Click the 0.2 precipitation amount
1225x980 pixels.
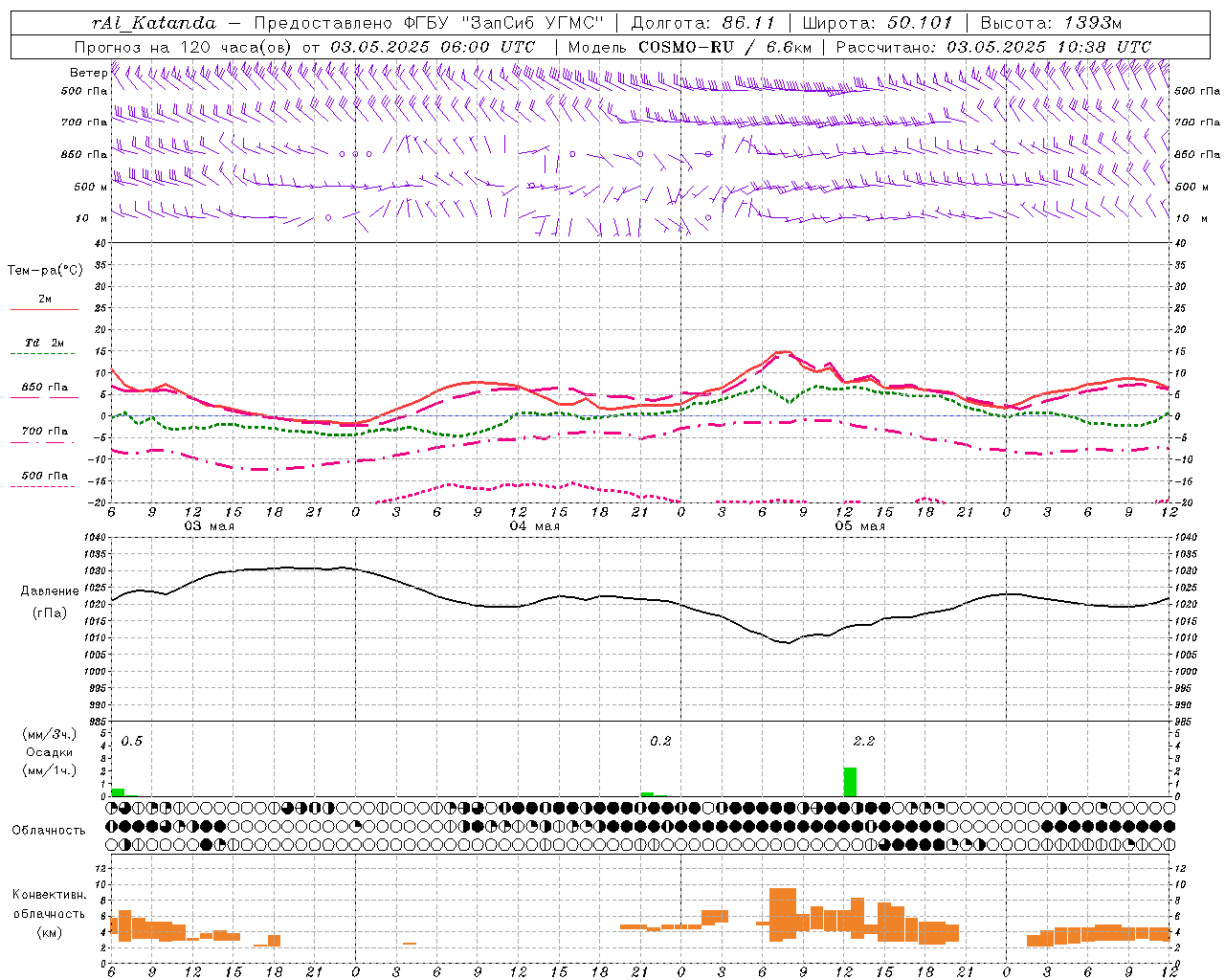660,742
